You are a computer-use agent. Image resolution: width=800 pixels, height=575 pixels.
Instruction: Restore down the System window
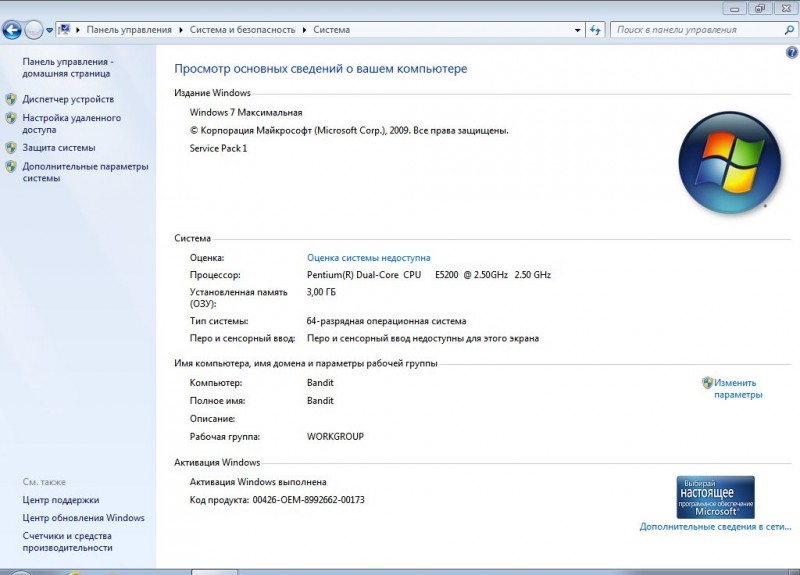[x=760, y=8]
